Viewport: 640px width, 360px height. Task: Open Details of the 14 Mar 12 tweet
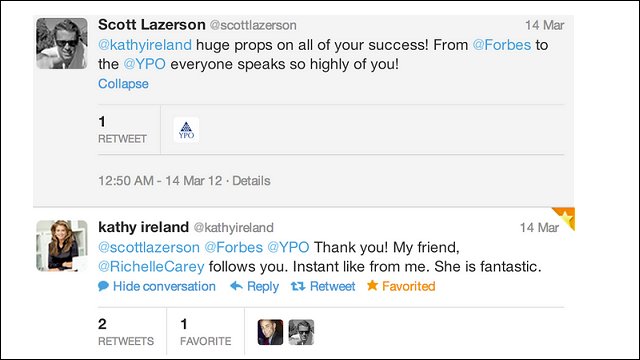[x=251, y=181]
